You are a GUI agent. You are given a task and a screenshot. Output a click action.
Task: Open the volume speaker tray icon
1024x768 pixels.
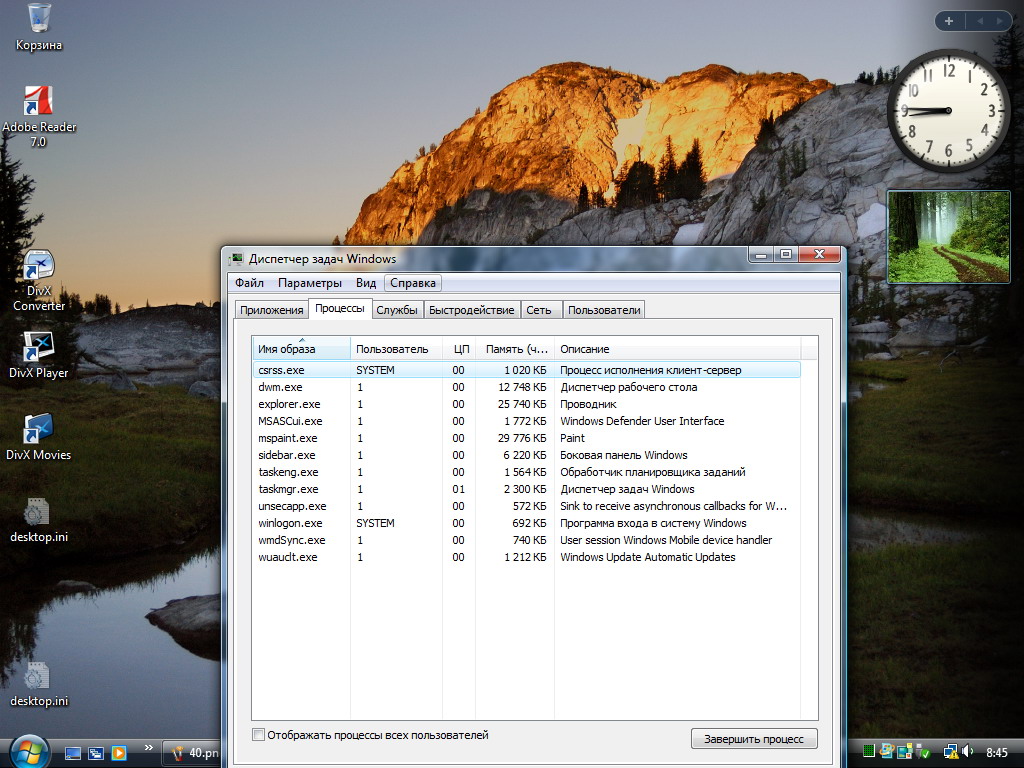tap(967, 752)
